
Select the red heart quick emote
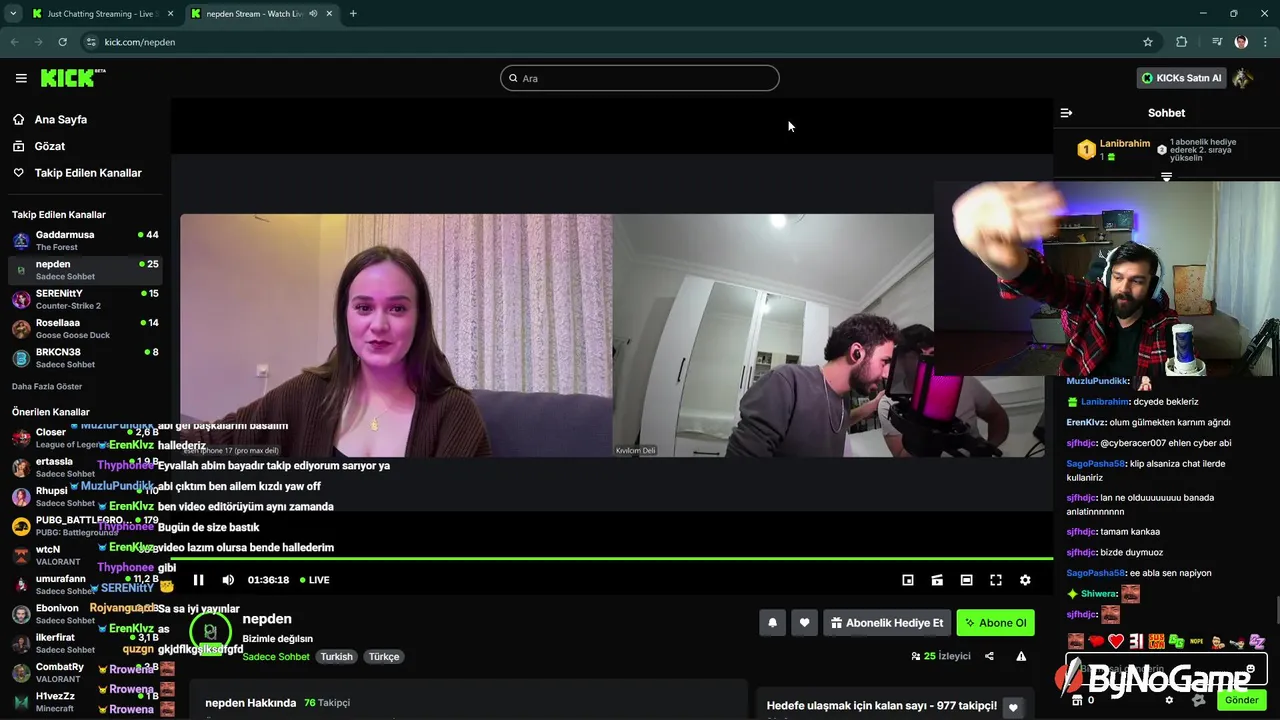click(x=1116, y=642)
